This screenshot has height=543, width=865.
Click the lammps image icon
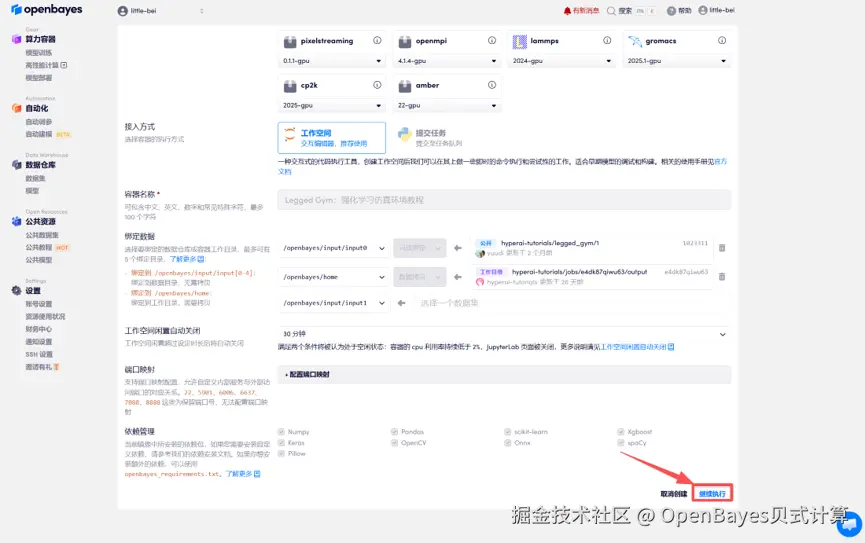[x=520, y=41]
